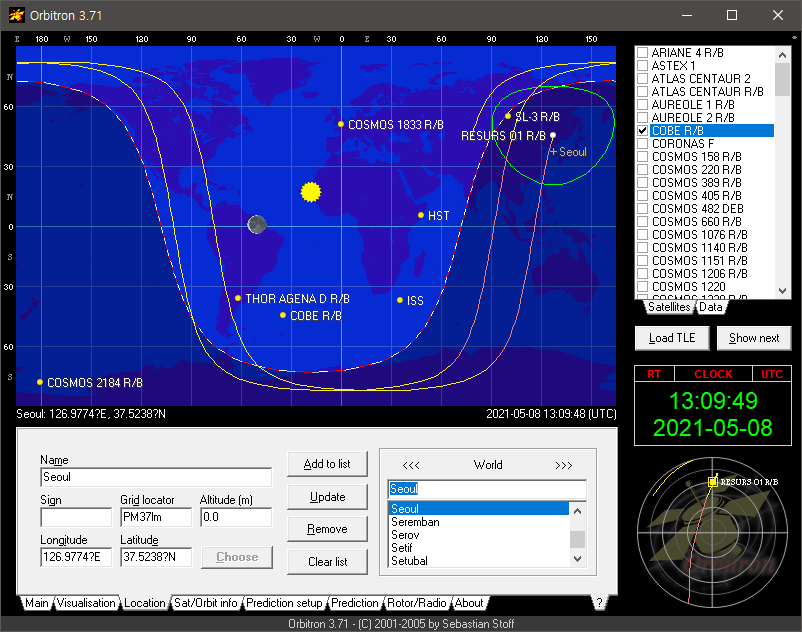
Task: Open the Main tab
Action: [x=37, y=603]
